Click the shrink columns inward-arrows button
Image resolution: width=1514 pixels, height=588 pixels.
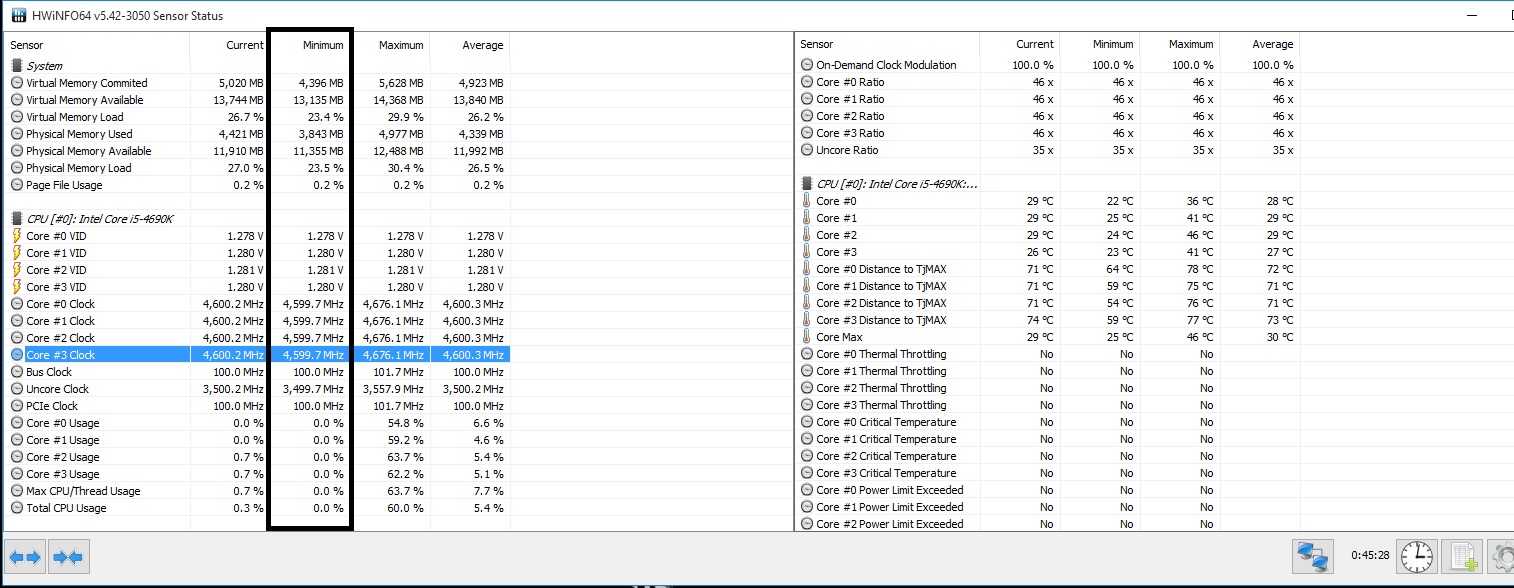coord(68,556)
